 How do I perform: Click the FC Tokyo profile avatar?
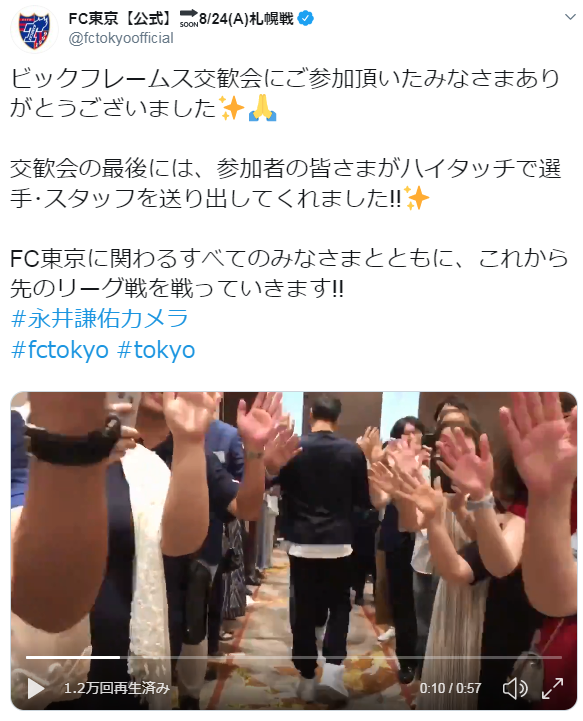tap(35, 30)
